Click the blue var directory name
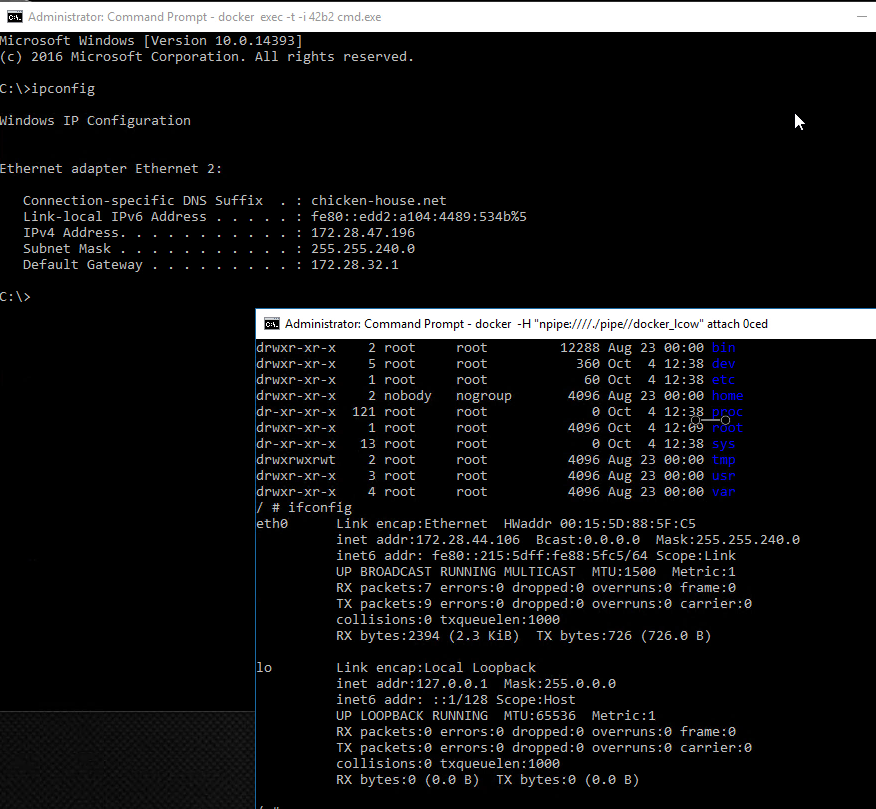This screenshot has width=876, height=809. 723,492
